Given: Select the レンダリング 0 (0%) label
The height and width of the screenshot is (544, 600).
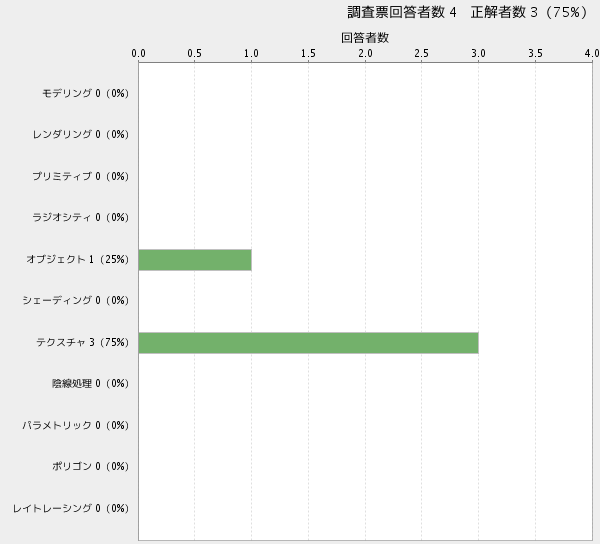Looking at the screenshot, I should 81,134.
